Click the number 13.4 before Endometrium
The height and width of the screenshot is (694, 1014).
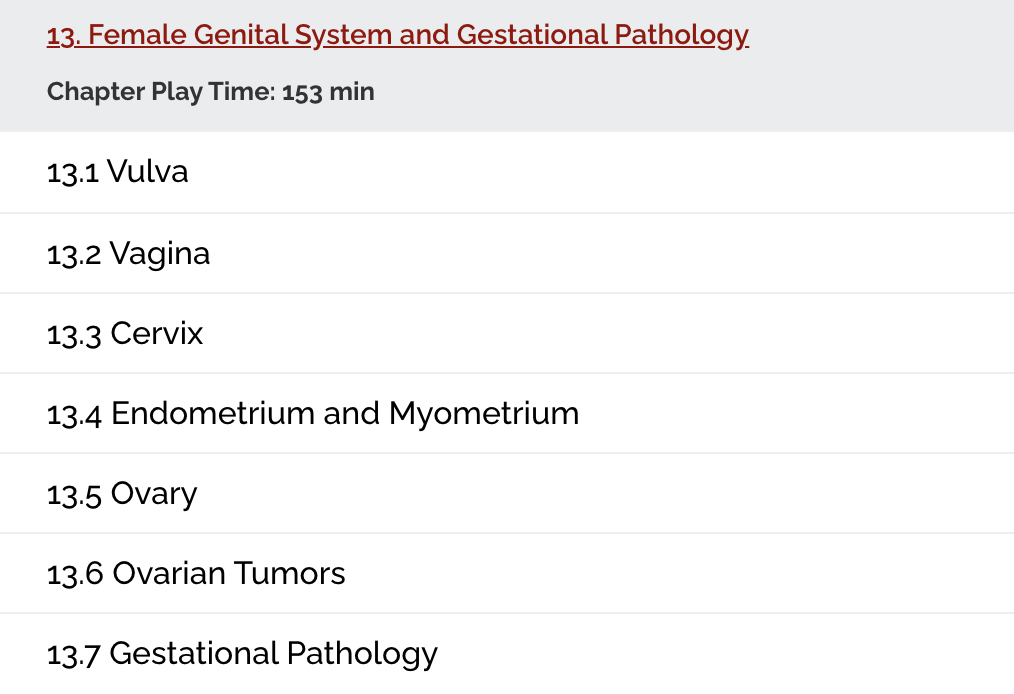pos(74,414)
